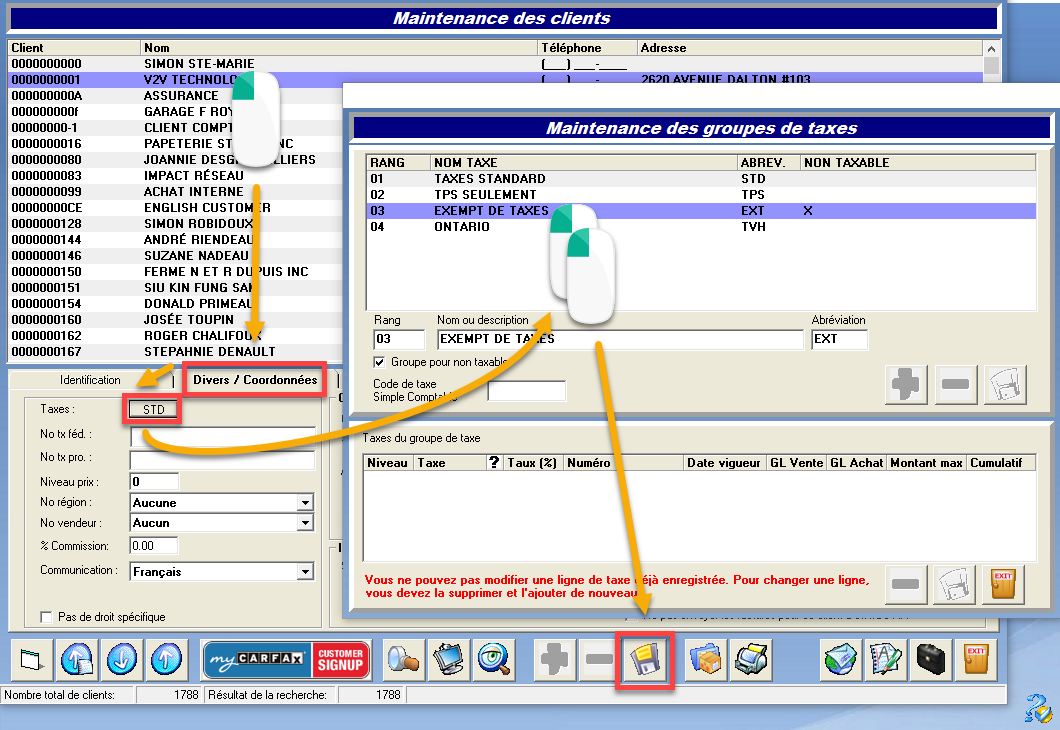Select client ACHAT INTERNE in the list

point(176,192)
